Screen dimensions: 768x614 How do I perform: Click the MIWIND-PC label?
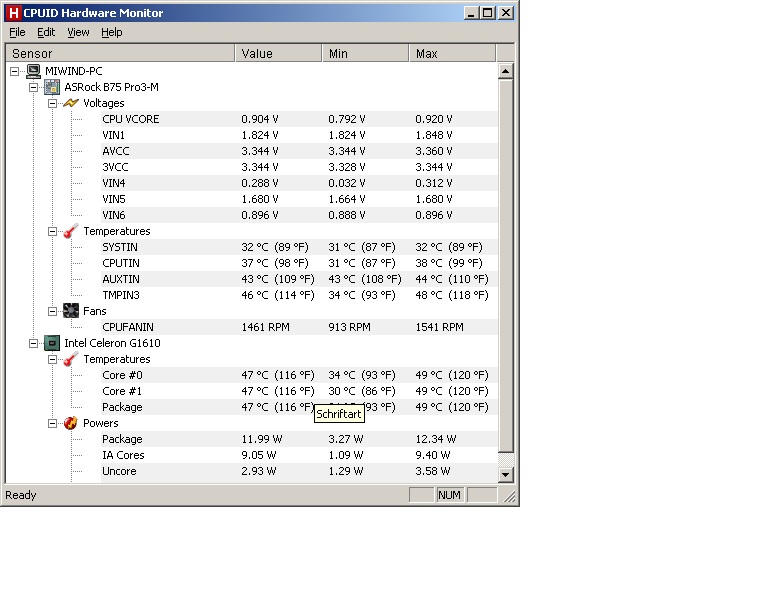[x=73, y=71]
